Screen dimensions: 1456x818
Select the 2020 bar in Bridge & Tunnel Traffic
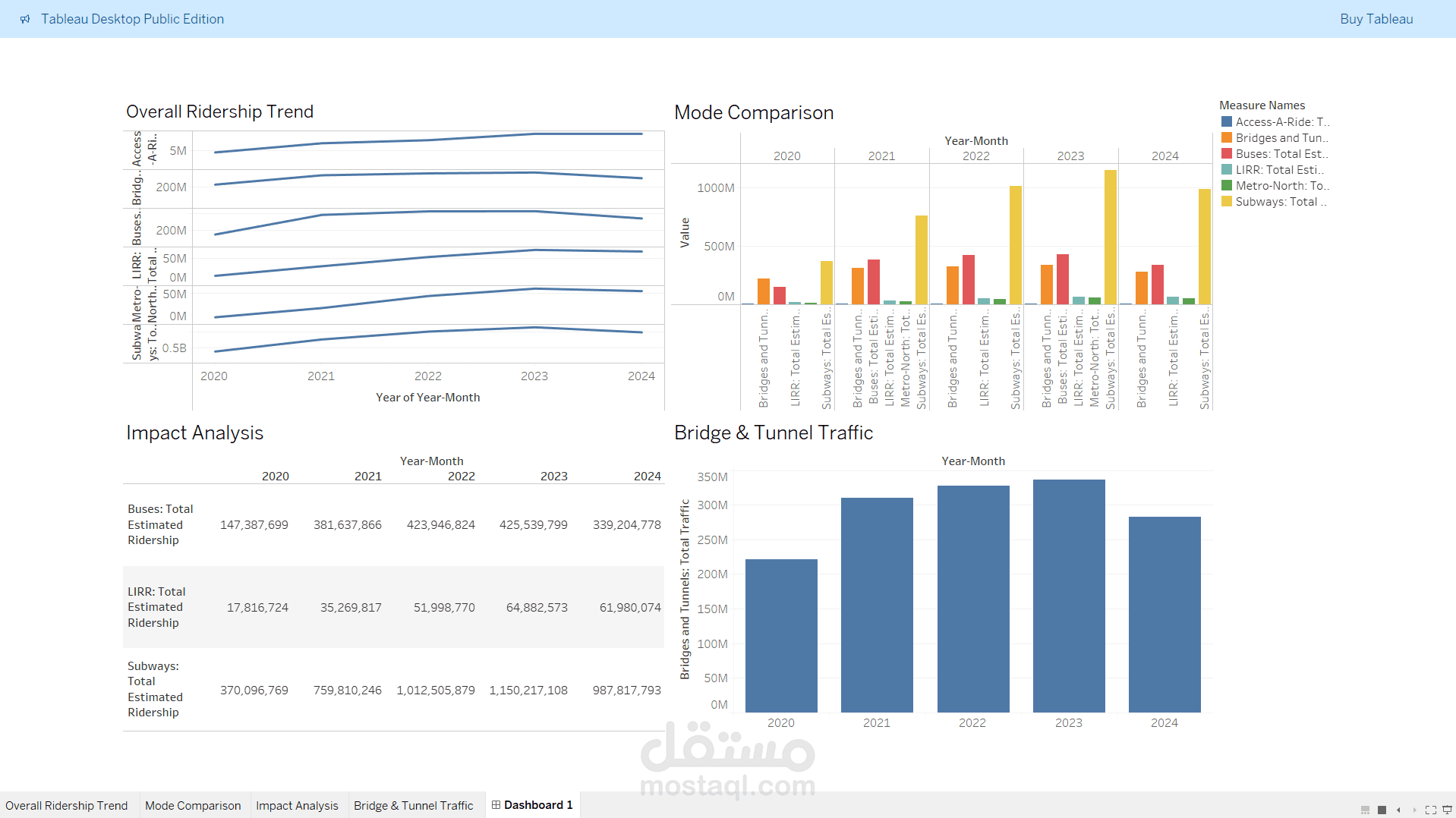click(781, 636)
